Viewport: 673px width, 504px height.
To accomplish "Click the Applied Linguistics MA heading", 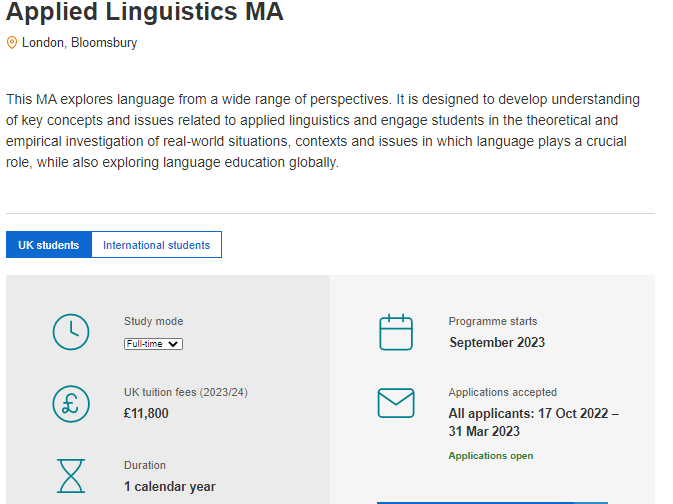I will (145, 11).
